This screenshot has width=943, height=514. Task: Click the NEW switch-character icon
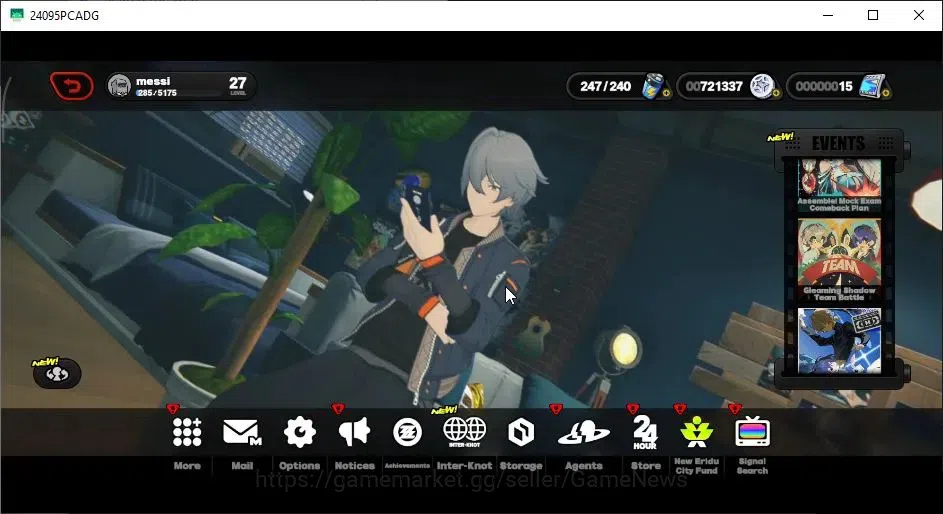[x=57, y=373]
